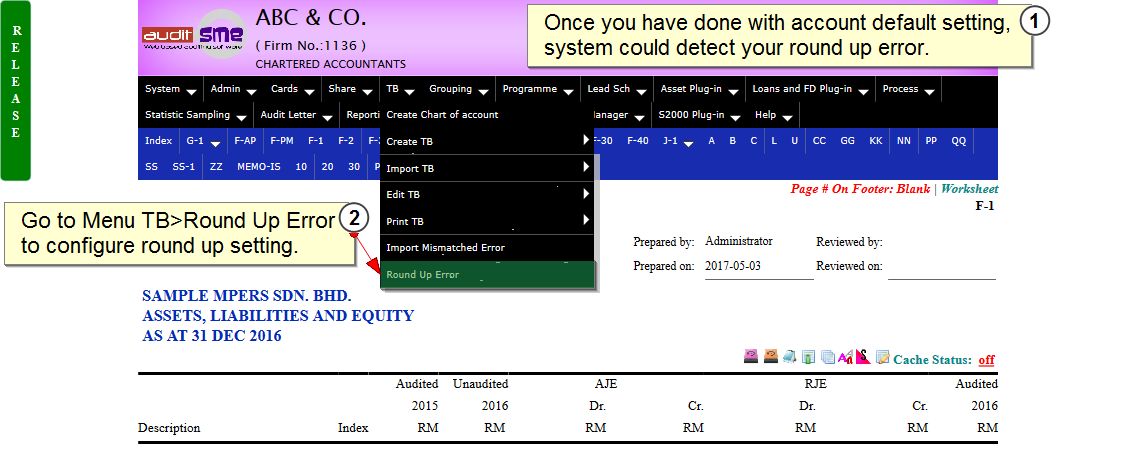
Task: Click the copy pages icon
Action: point(827,357)
